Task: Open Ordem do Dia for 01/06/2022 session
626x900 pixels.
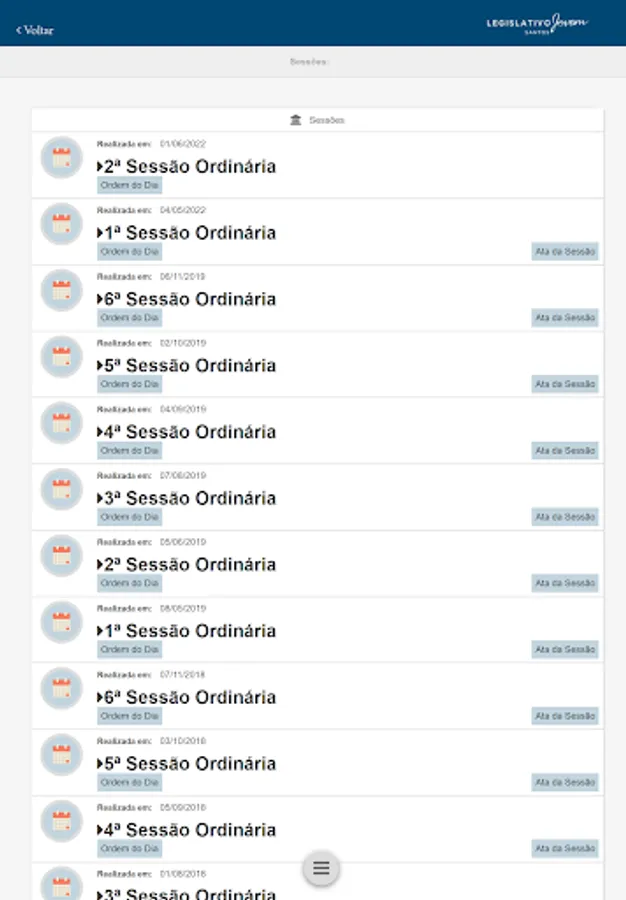Action: tap(129, 185)
